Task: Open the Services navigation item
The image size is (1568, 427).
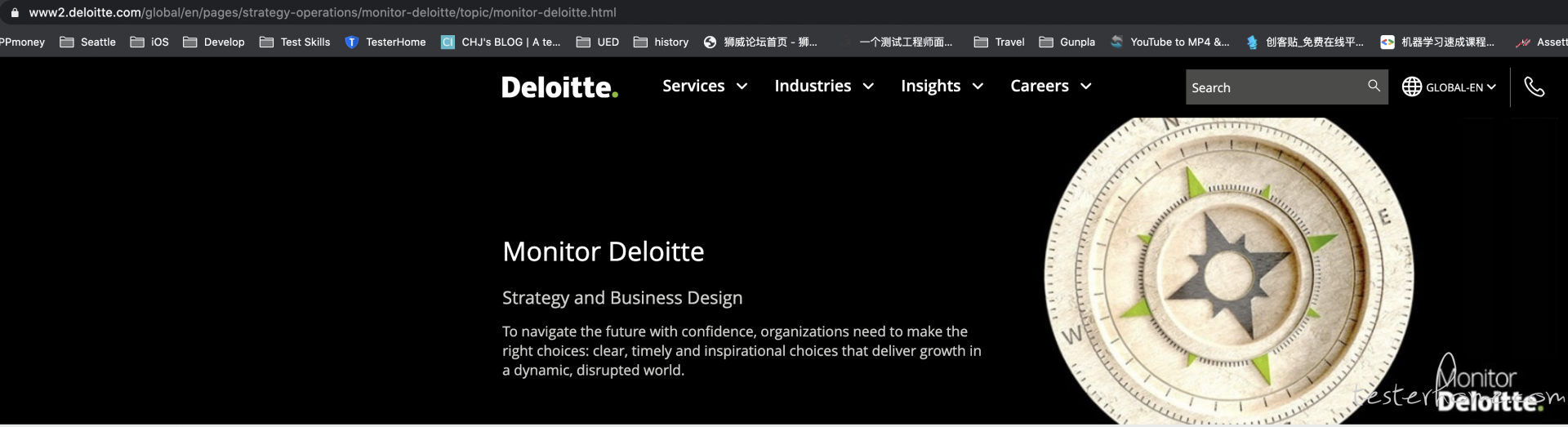Action: point(693,86)
